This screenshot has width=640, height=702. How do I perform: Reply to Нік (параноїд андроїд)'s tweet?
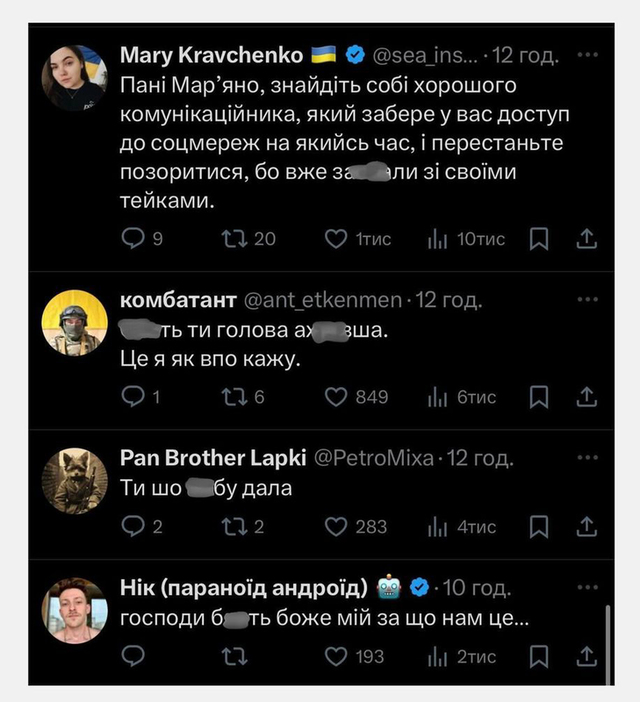click(x=133, y=656)
